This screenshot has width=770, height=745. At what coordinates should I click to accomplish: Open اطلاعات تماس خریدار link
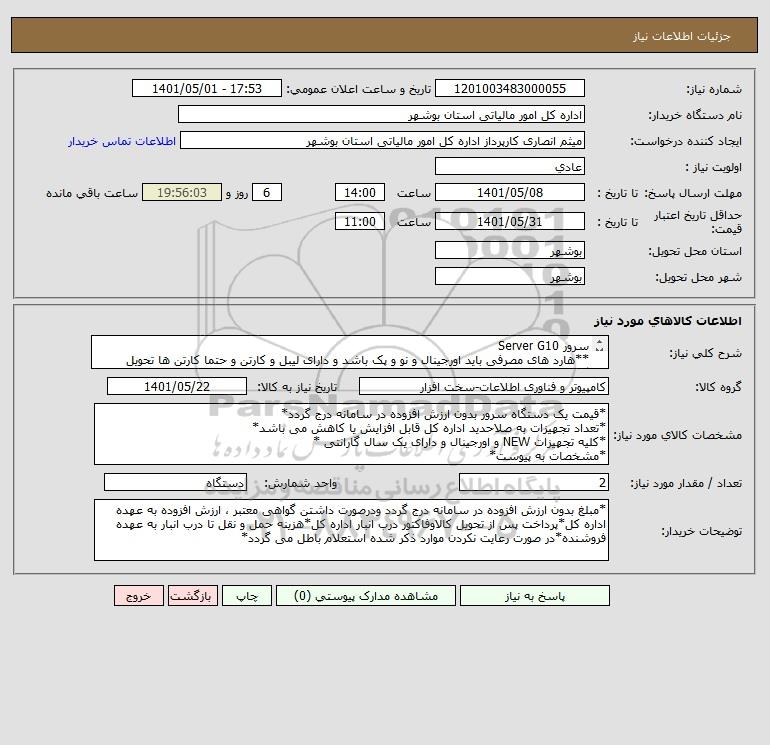click(122, 141)
